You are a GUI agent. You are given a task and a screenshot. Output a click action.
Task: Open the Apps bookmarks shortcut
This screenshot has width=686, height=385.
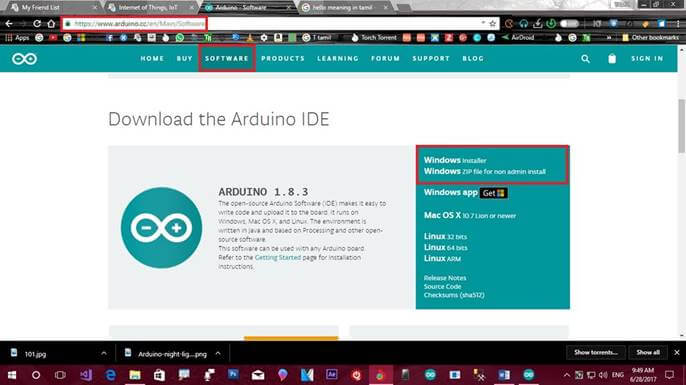coord(17,38)
